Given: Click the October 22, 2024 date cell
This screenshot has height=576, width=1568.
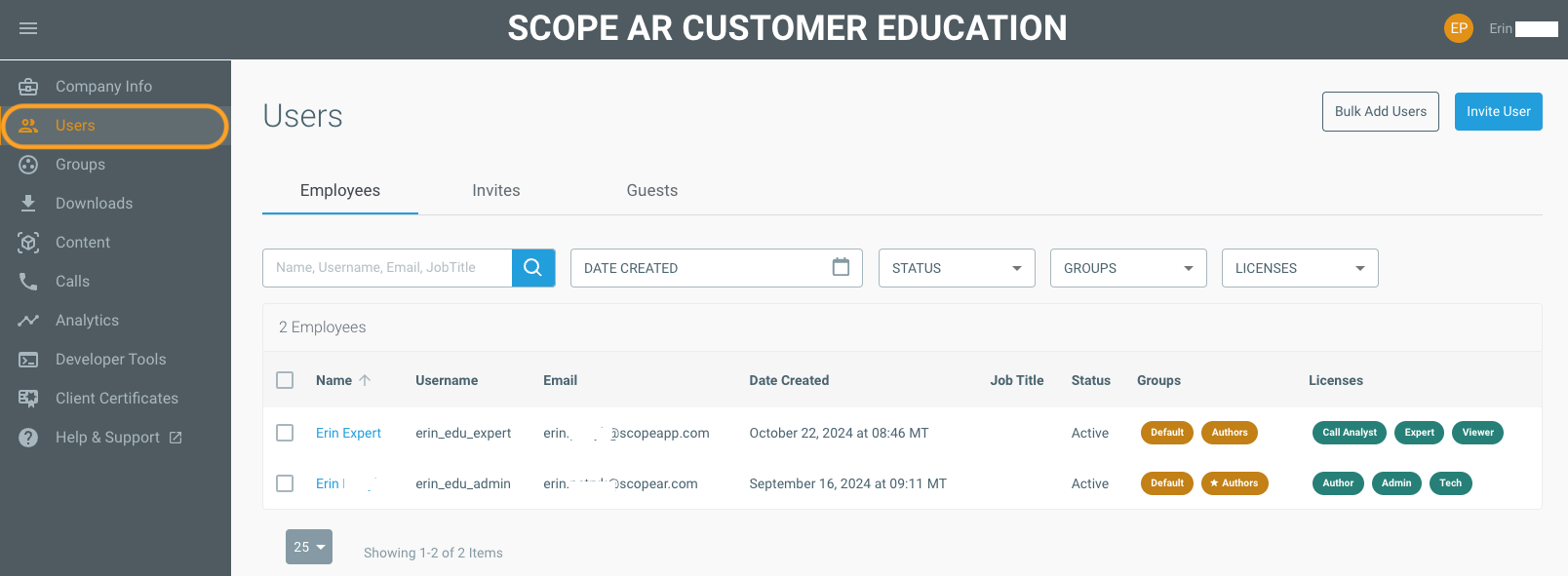Looking at the screenshot, I should [839, 433].
